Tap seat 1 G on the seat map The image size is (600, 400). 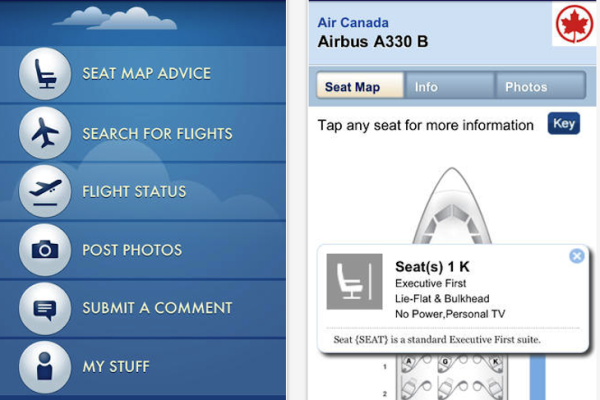pos(445,362)
